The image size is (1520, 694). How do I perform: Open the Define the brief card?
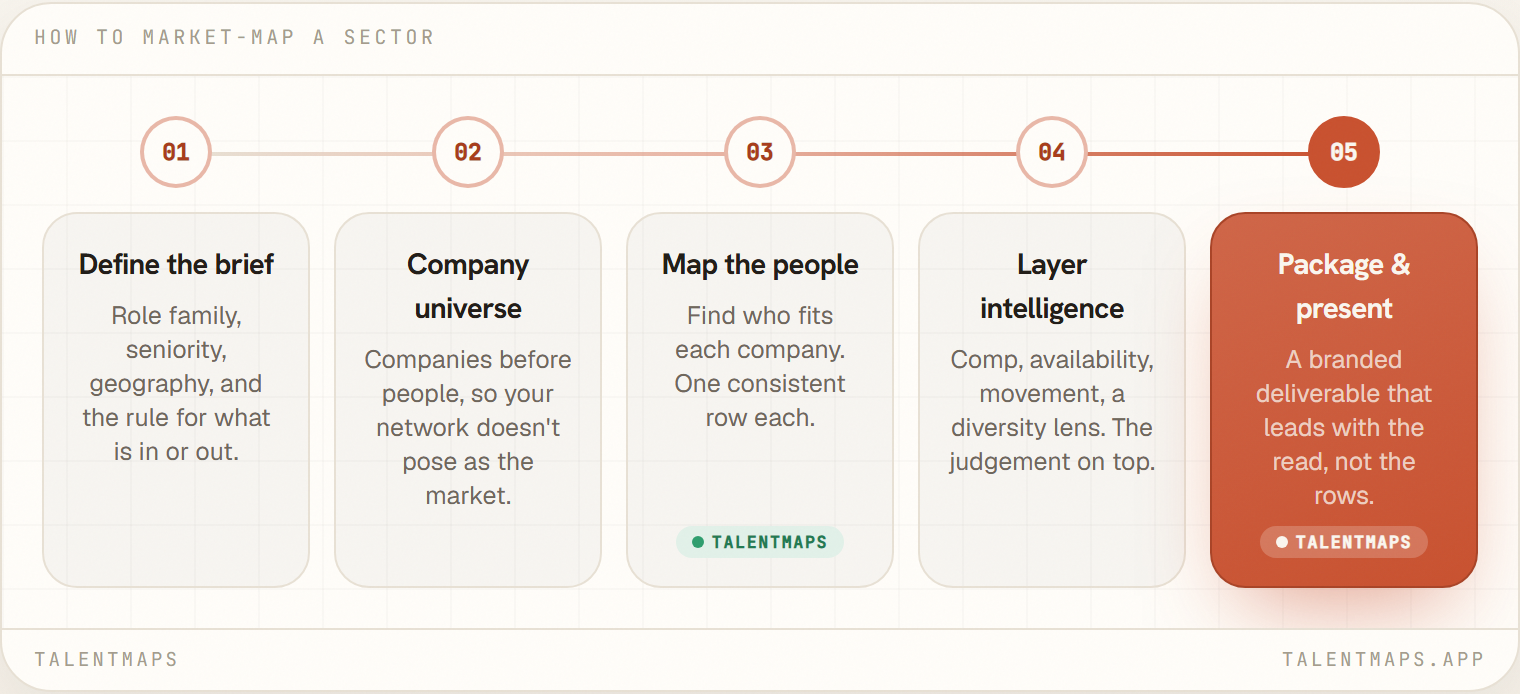pos(176,400)
